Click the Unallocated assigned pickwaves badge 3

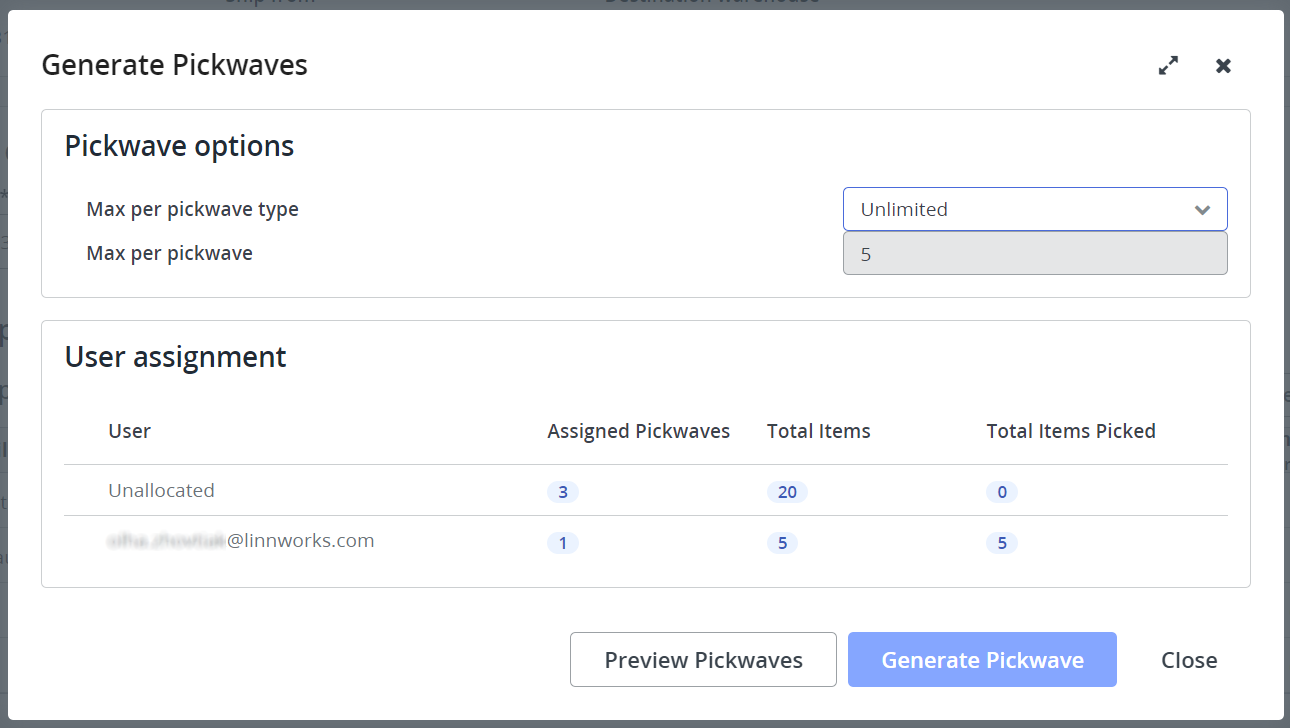point(562,492)
